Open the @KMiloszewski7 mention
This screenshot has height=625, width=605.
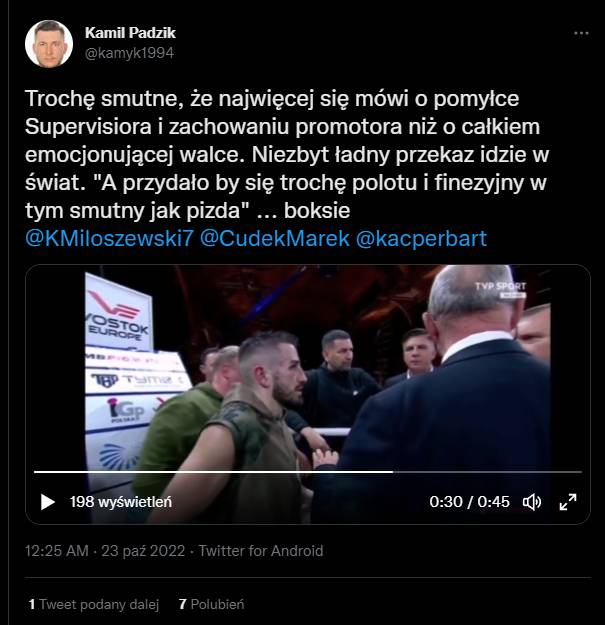(109, 238)
